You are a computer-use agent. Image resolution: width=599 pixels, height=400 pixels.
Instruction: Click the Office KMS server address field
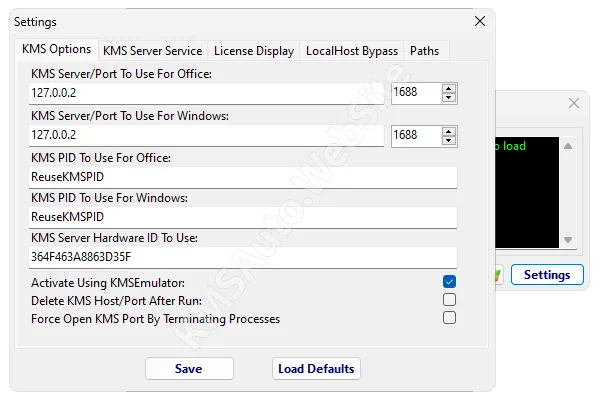point(207,93)
